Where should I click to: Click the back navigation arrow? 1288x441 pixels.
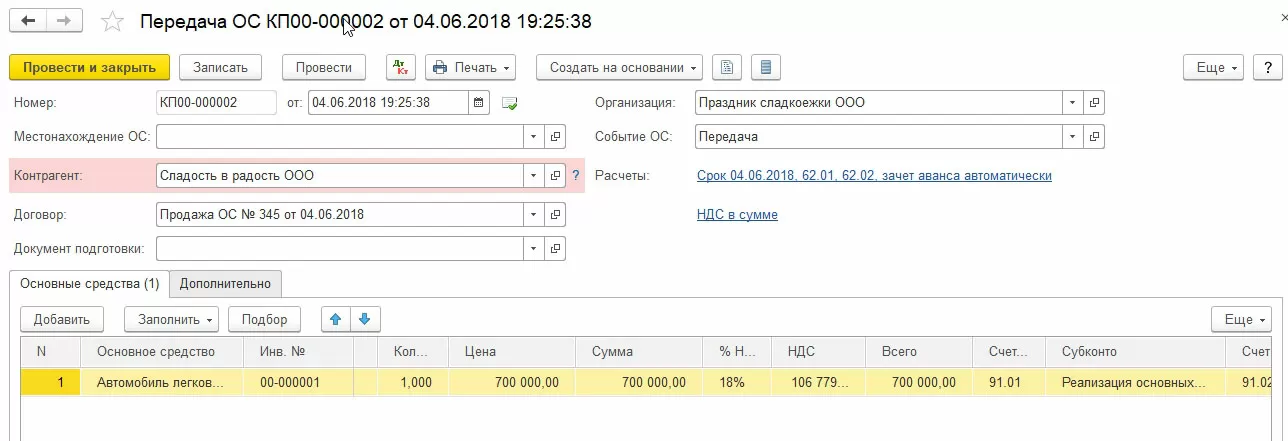(30, 21)
